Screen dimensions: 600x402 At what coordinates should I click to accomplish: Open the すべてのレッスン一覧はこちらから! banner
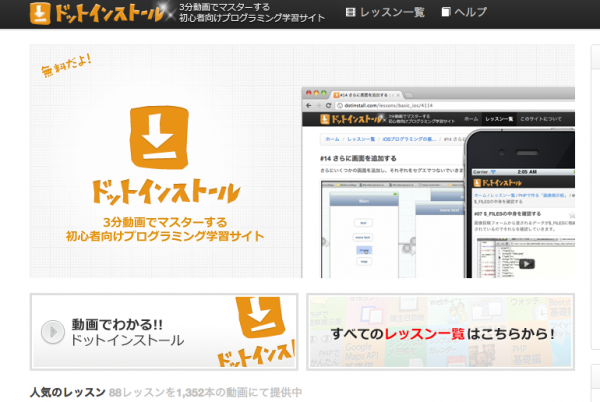click(440, 332)
